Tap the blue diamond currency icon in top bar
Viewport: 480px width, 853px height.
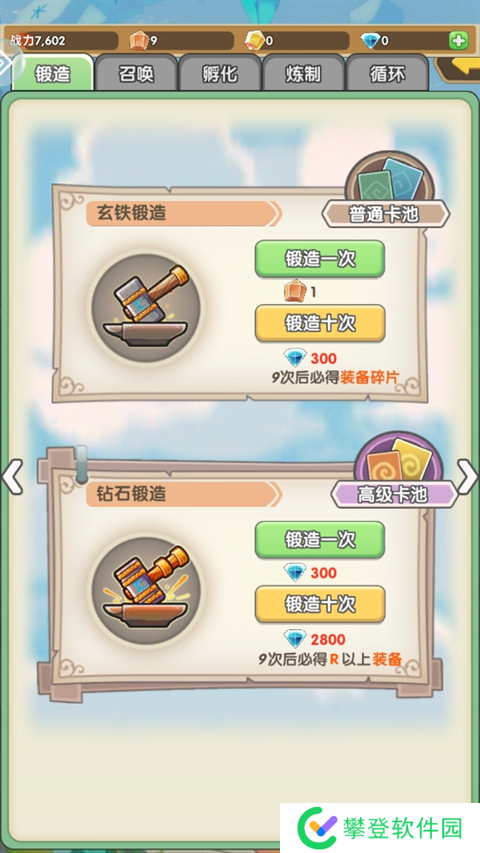coord(370,40)
